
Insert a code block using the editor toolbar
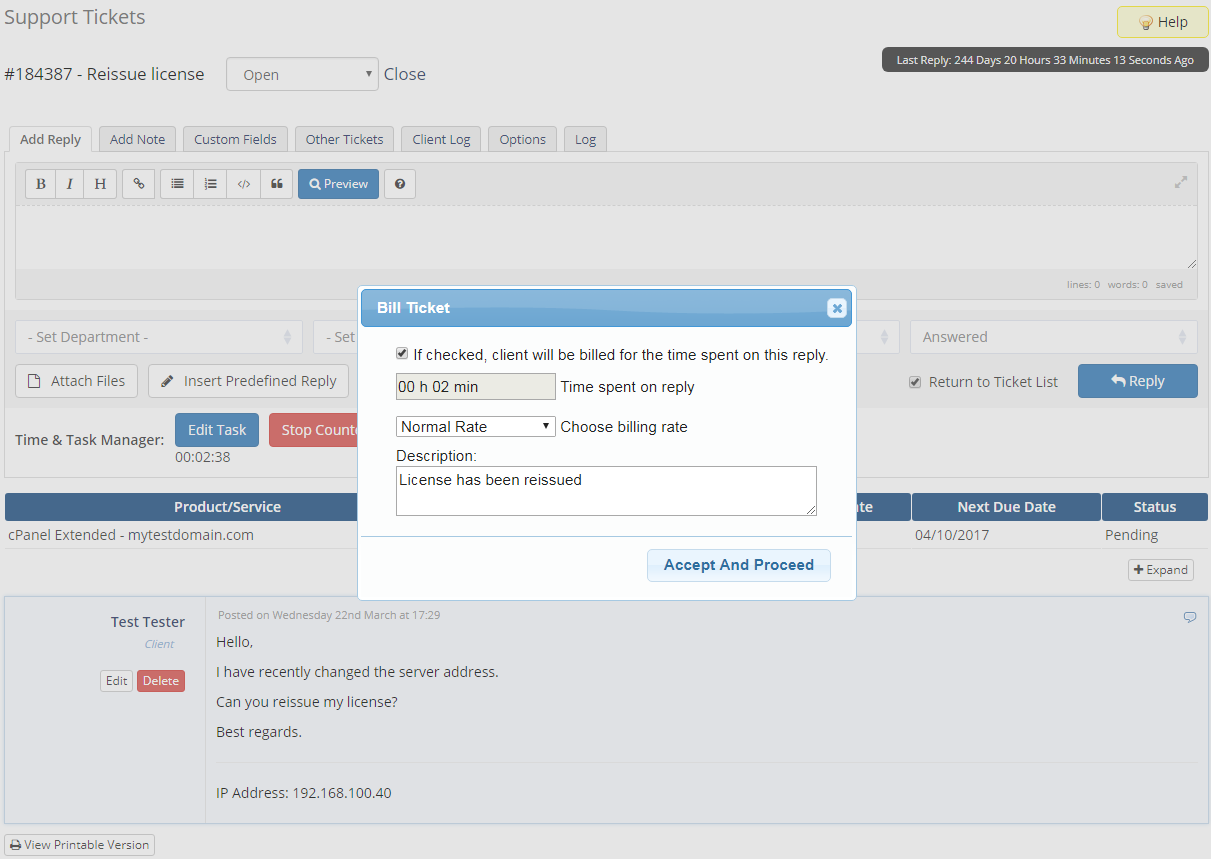click(243, 184)
